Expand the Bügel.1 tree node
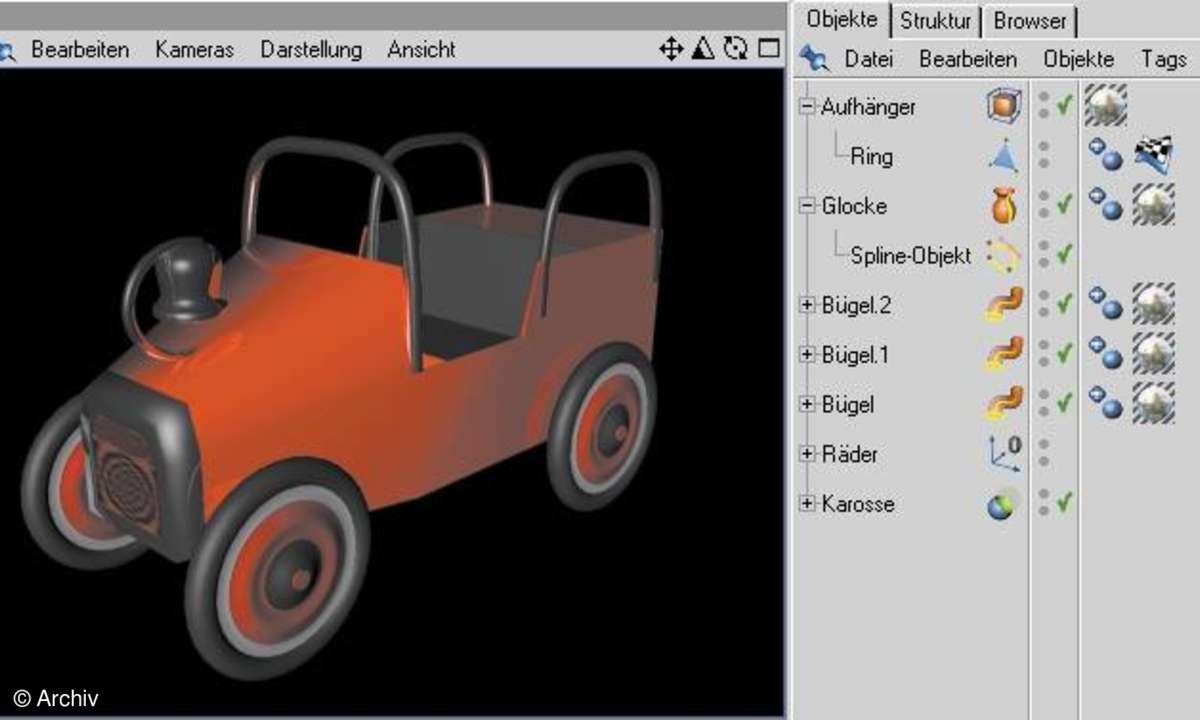 coord(807,355)
